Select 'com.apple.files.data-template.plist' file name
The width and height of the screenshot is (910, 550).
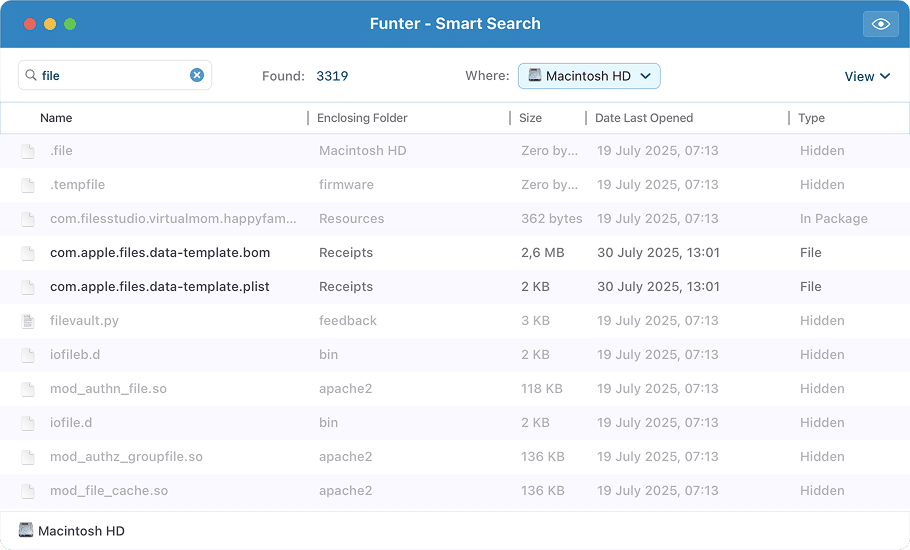coord(160,287)
